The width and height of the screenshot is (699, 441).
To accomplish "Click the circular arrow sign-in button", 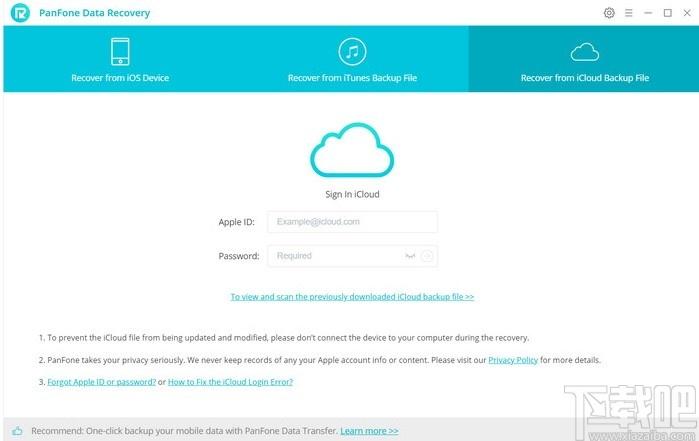I will [427, 256].
